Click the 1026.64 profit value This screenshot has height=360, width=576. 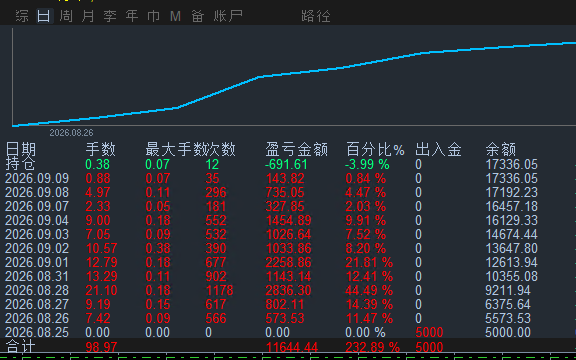(x=288, y=234)
